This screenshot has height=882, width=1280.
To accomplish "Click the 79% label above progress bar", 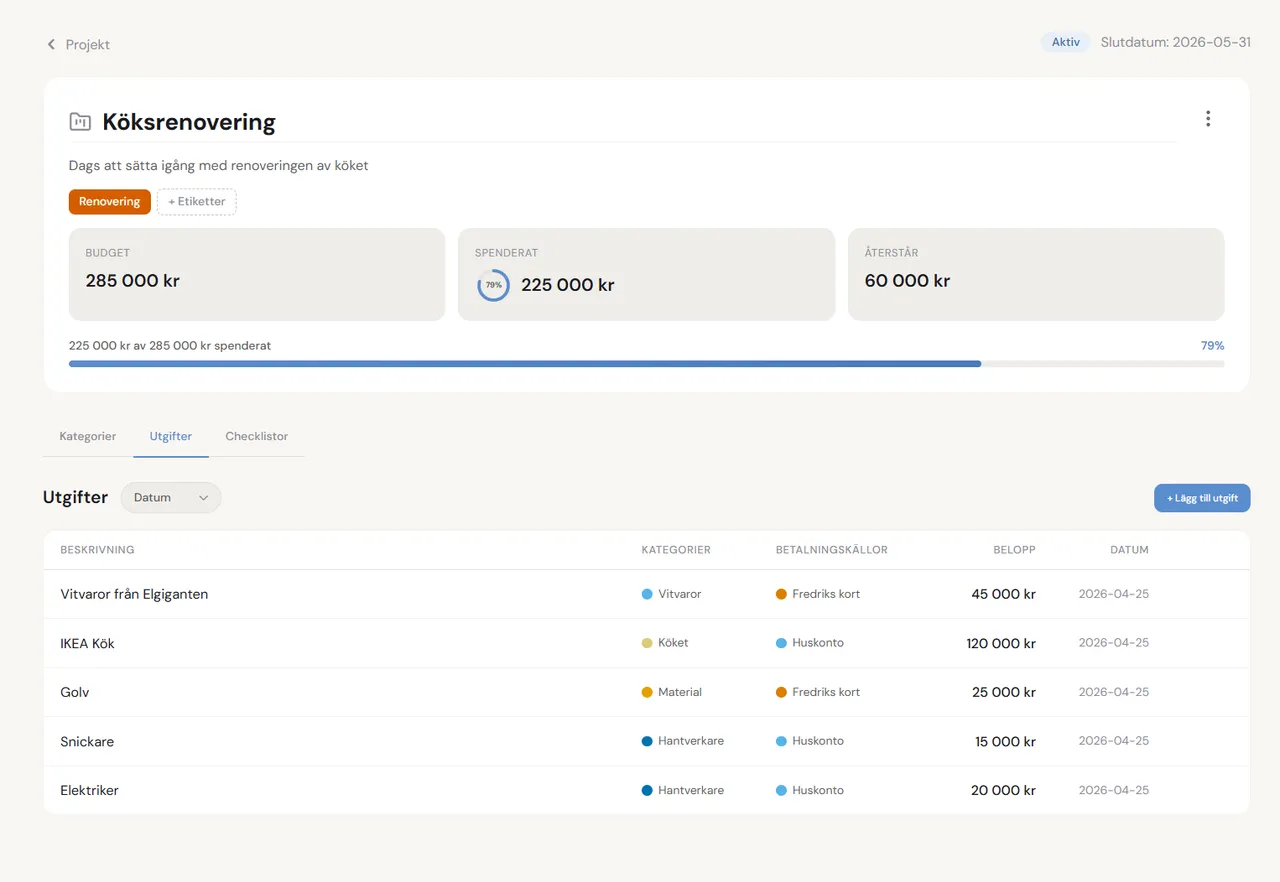I will [x=1212, y=346].
